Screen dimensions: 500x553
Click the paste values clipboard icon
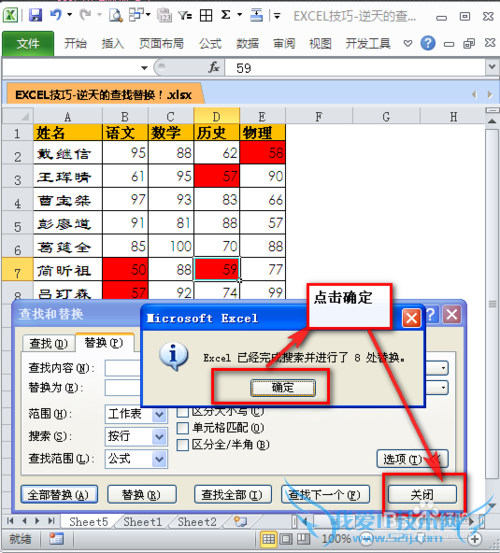(x=164, y=15)
